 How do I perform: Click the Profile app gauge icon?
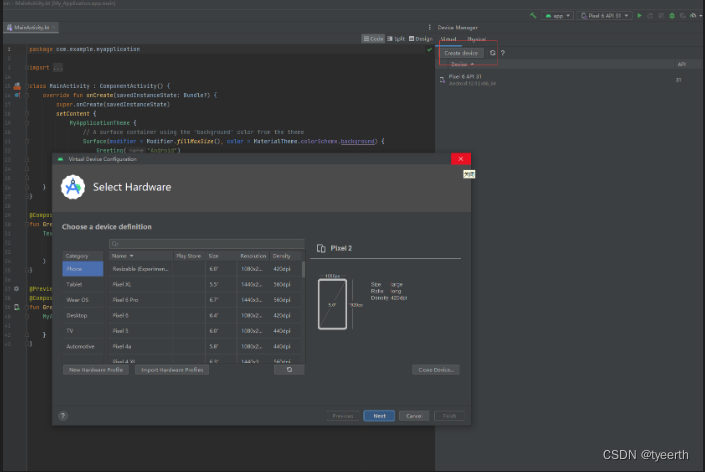pyautogui.click(x=693, y=16)
